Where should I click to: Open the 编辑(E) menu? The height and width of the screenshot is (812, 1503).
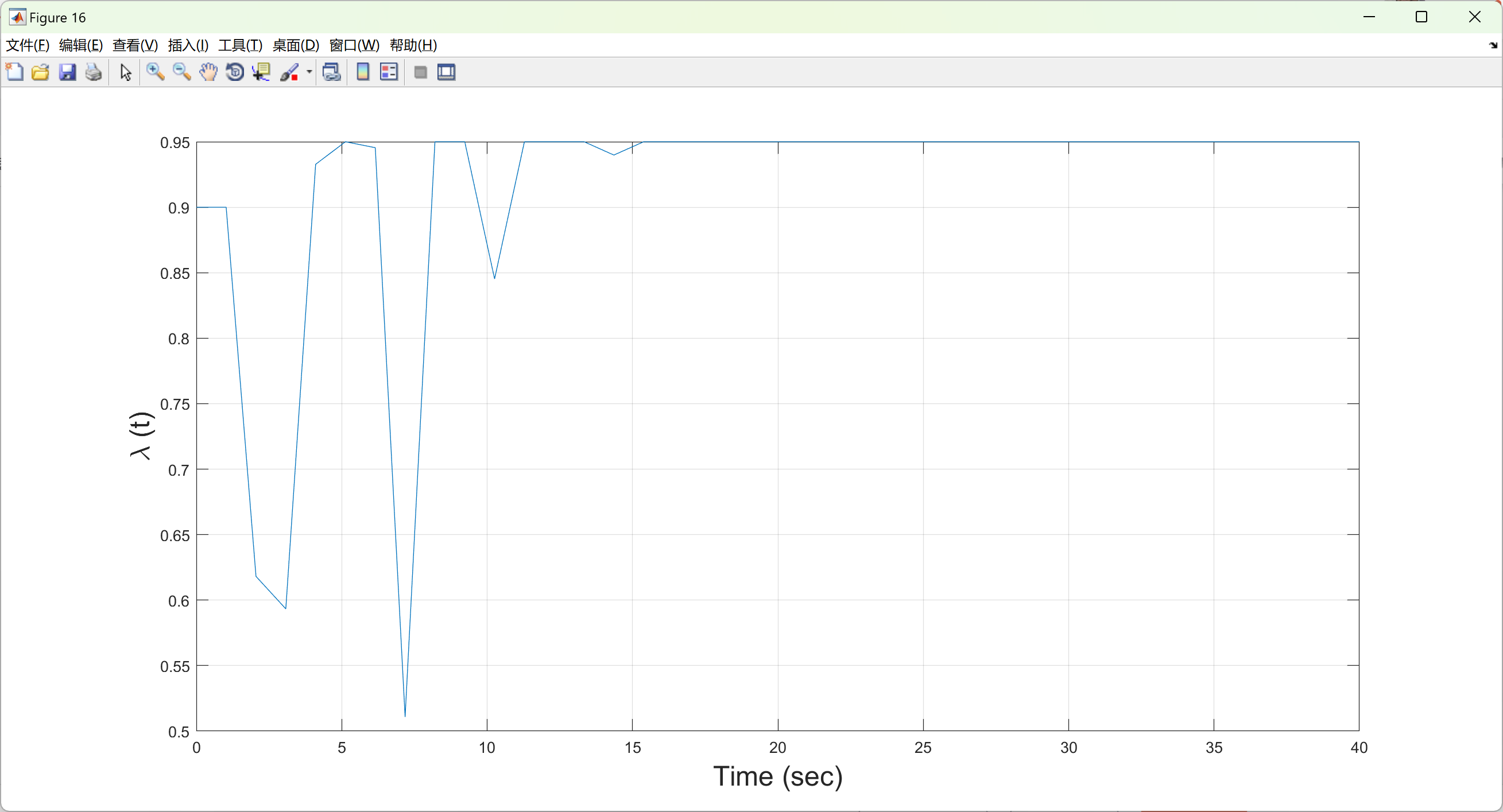click(x=81, y=45)
